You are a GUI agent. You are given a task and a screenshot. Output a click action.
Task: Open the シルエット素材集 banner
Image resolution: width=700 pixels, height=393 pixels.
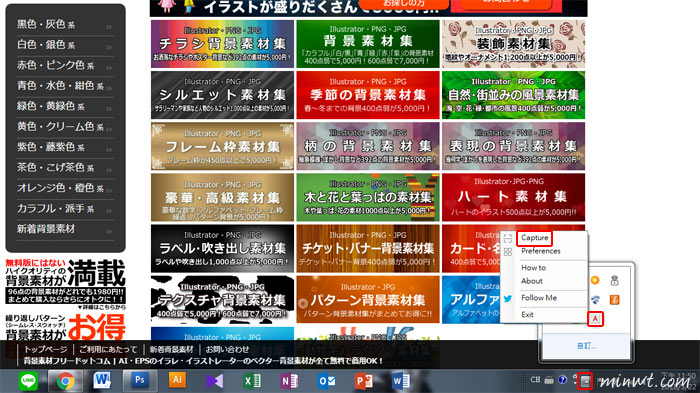click(222, 95)
